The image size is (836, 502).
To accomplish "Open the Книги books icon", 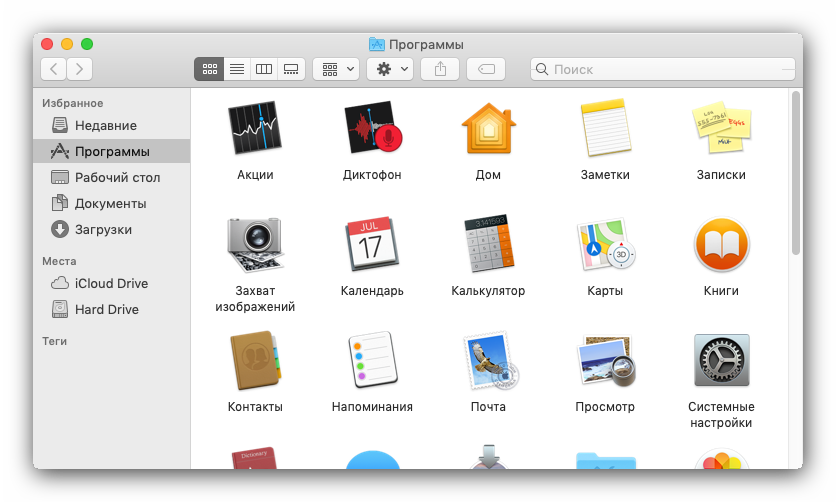I will 721,244.
